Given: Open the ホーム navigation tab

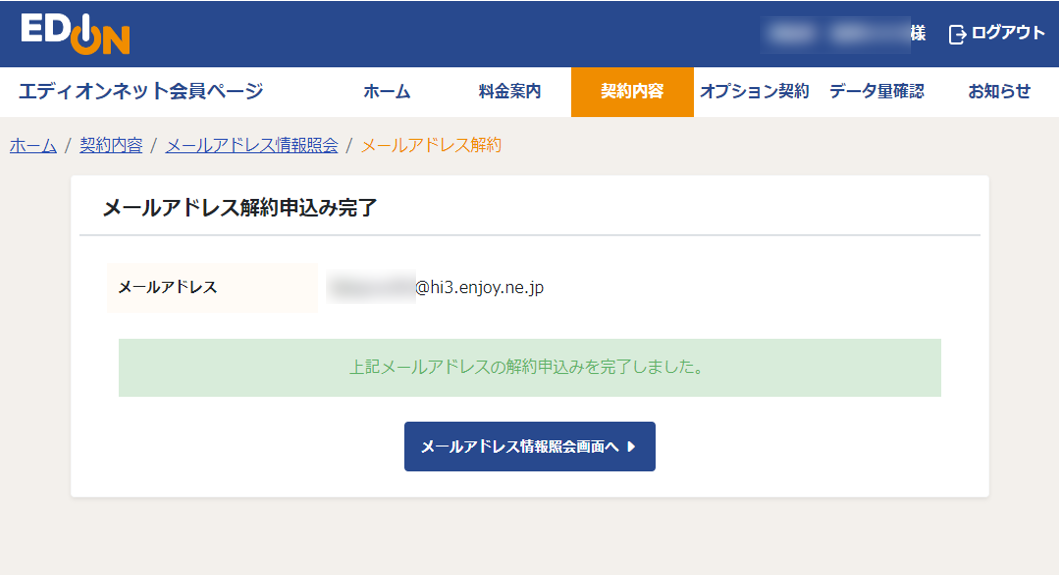Looking at the screenshot, I should point(387,92).
